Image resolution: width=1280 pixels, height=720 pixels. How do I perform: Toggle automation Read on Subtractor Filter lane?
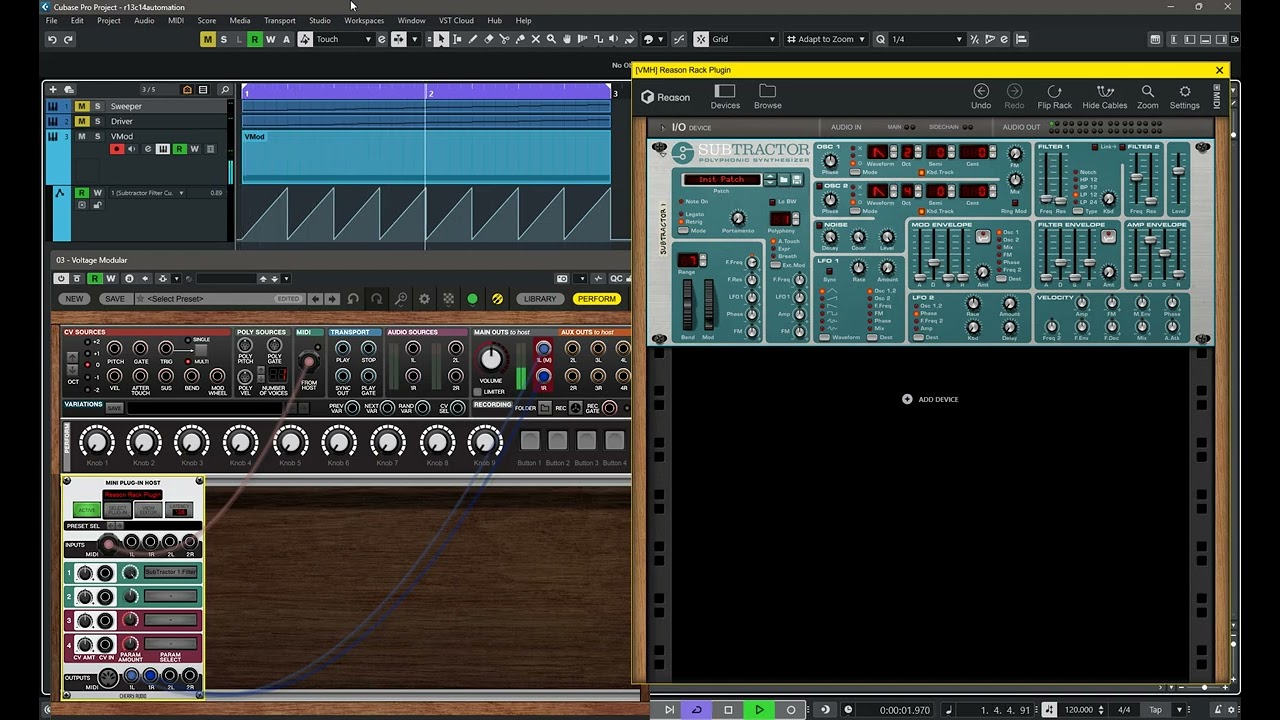[82, 193]
